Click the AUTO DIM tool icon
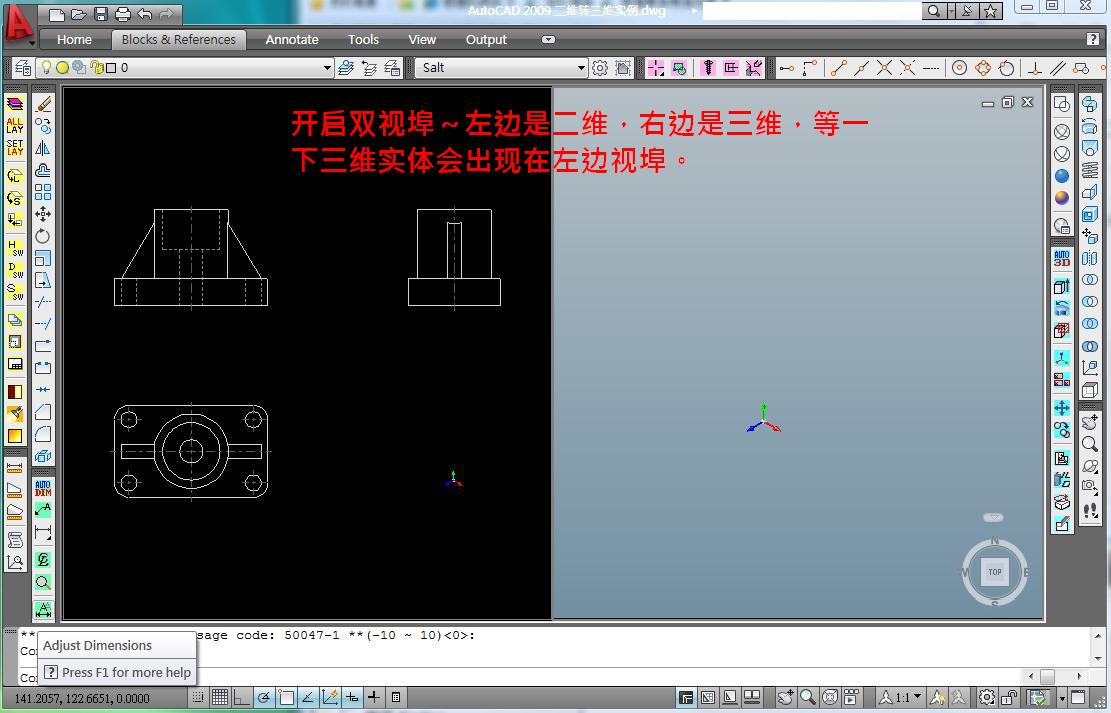This screenshot has width=1111, height=713. [x=43, y=488]
